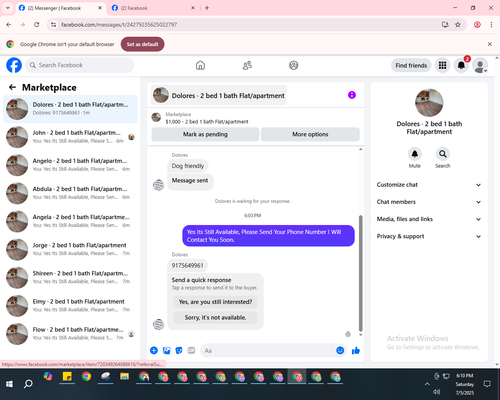Open Flow's conversation in the list
Screen dimensions: 500x400
click(70, 334)
